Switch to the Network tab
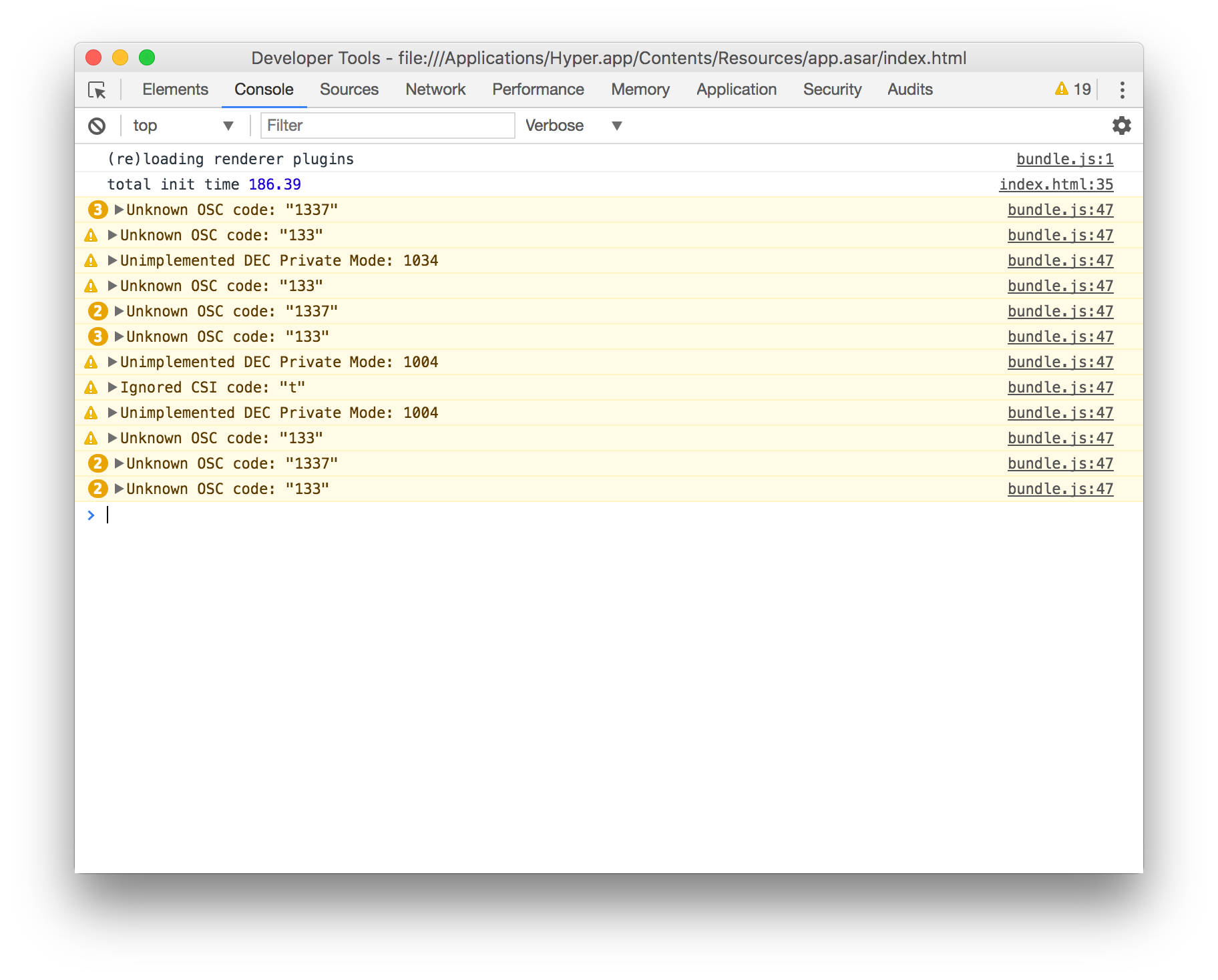Viewport: 1218px width, 980px height. click(435, 89)
